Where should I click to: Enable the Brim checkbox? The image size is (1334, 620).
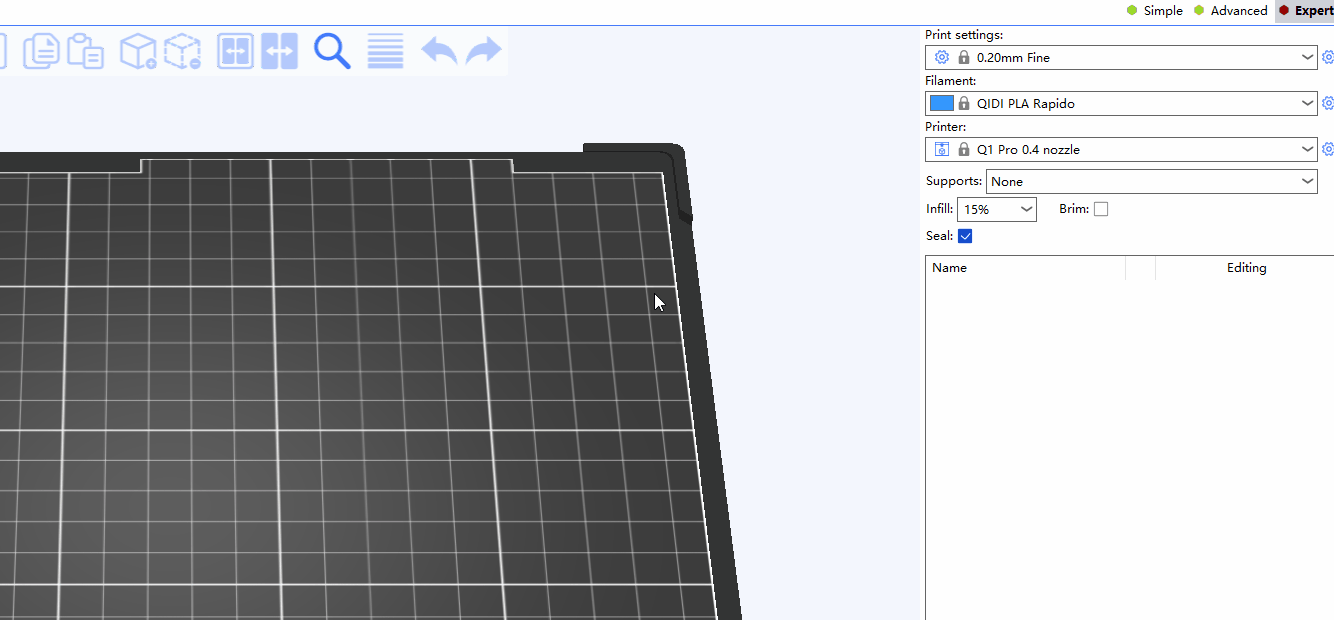click(1101, 209)
